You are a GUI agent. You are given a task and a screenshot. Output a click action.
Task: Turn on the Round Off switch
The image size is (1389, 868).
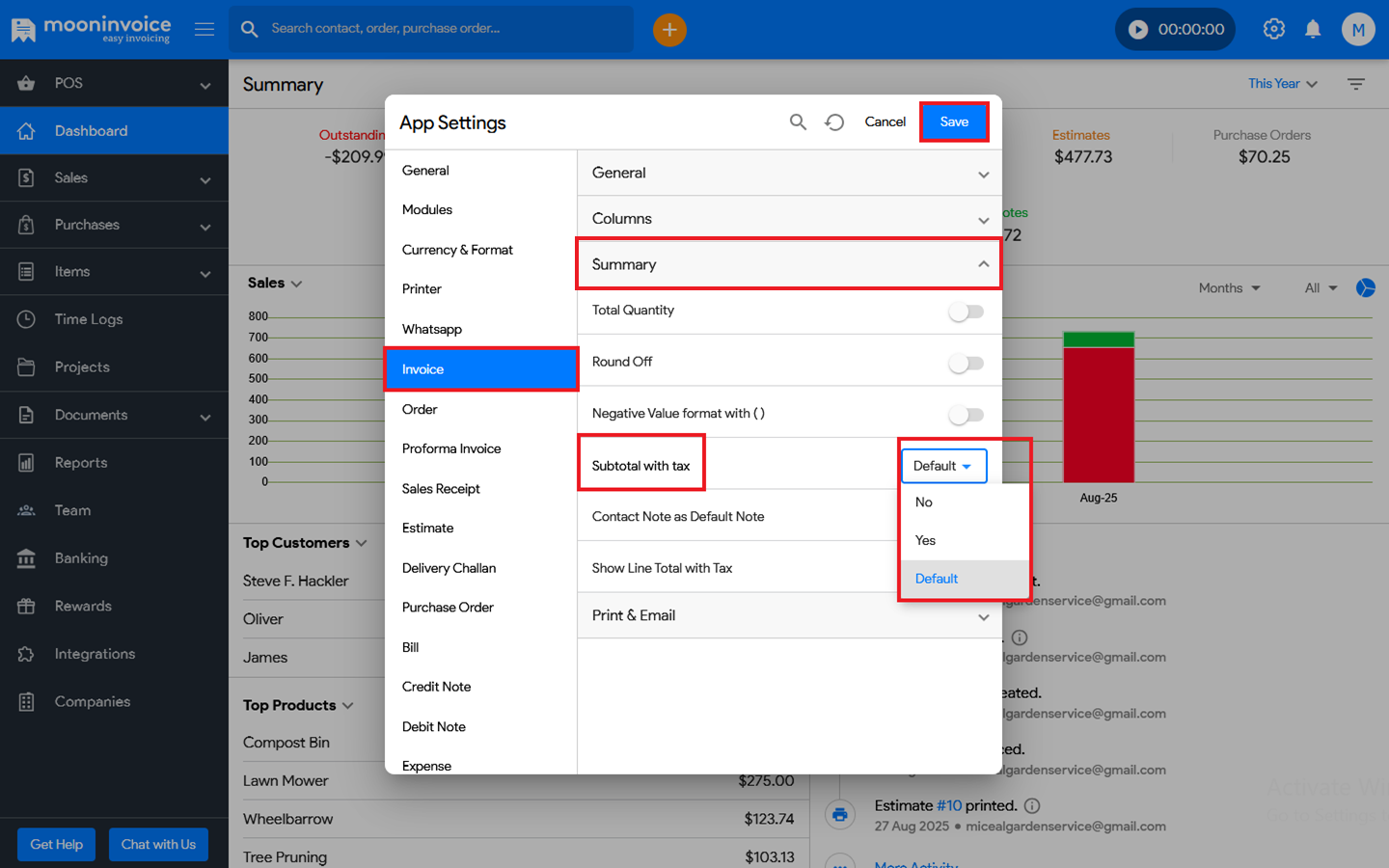point(966,364)
